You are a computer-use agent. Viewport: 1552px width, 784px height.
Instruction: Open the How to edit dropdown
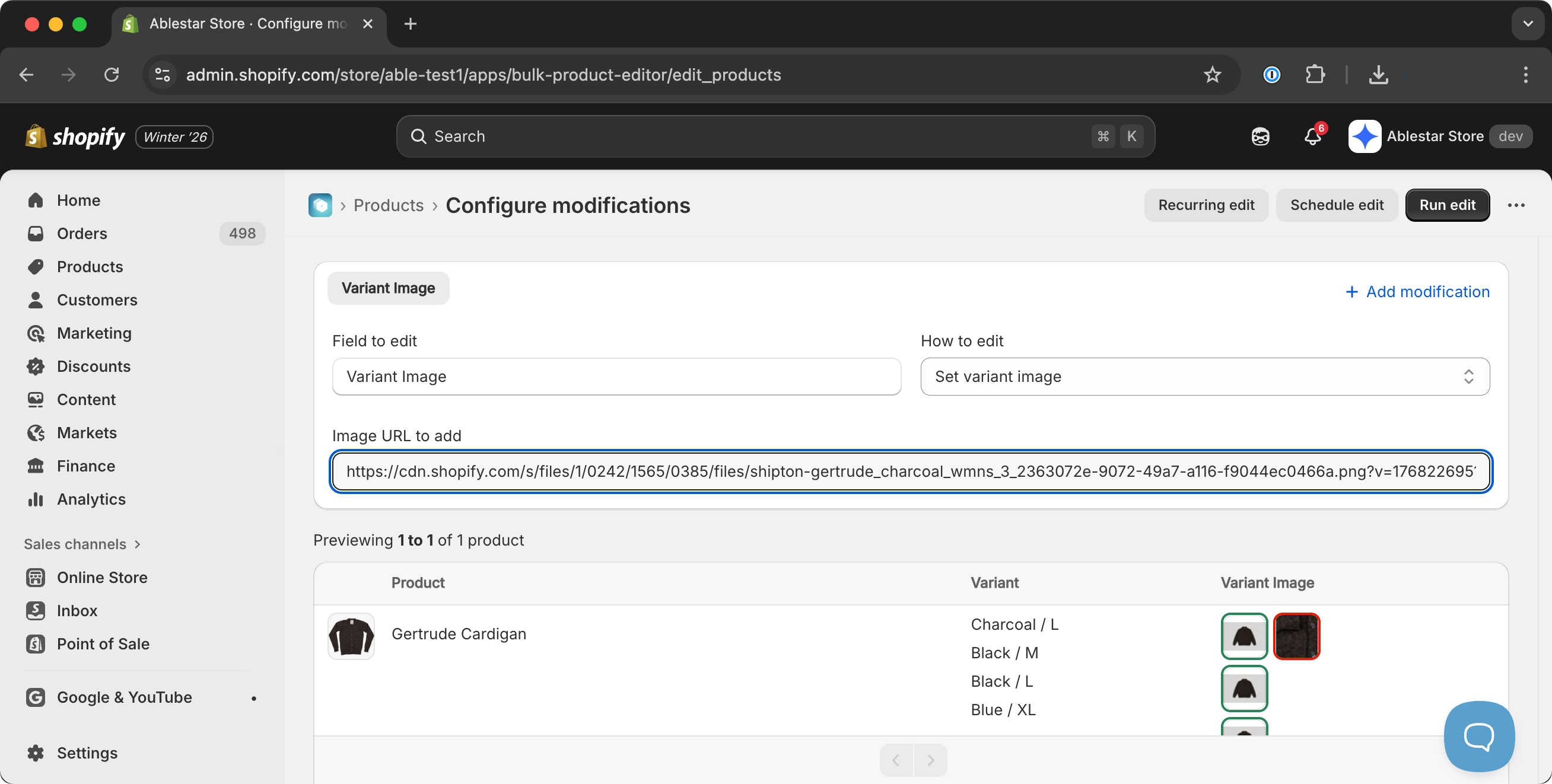pyautogui.click(x=1204, y=377)
